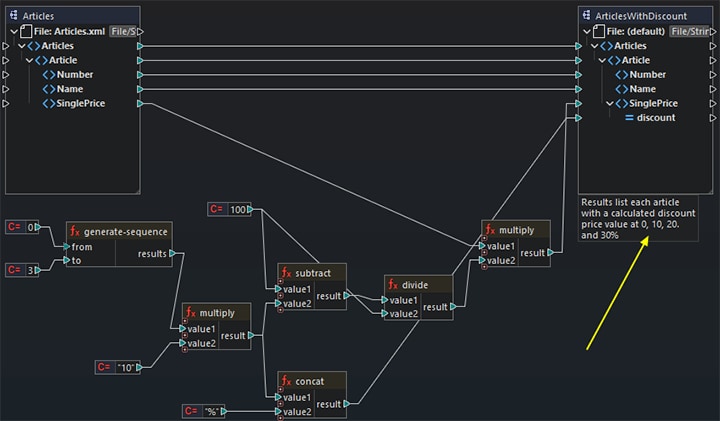Select the Name element in ArticlesWithDiscount
This screenshot has height=421, width=720.
click(x=642, y=89)
